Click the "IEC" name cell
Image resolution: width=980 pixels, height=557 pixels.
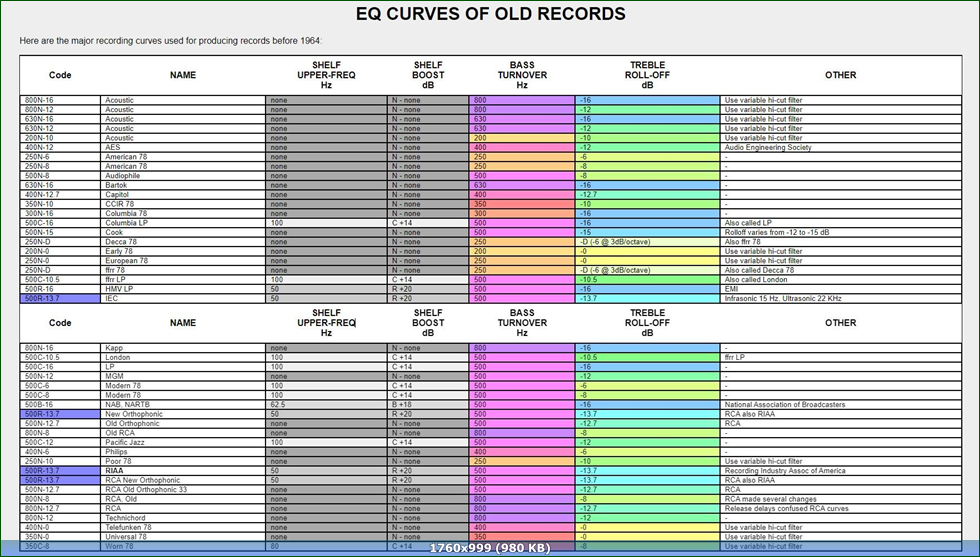pos(182,298)
